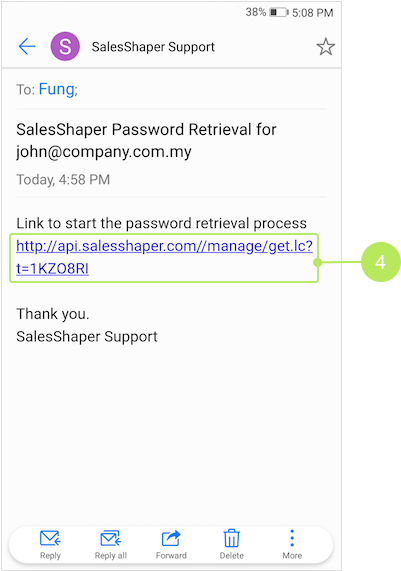Tap the 38% battery percentage
The height and width of the screenshot is (571, 401).
[x=256, y=12]
